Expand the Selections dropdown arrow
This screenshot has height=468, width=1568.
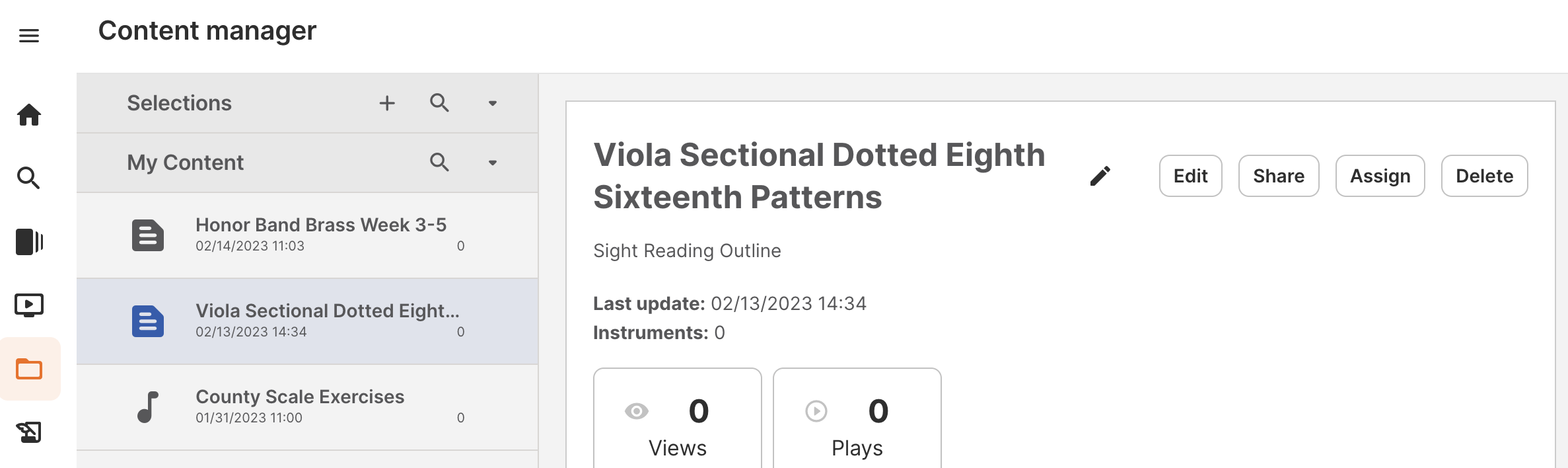[x=492, y=103]
